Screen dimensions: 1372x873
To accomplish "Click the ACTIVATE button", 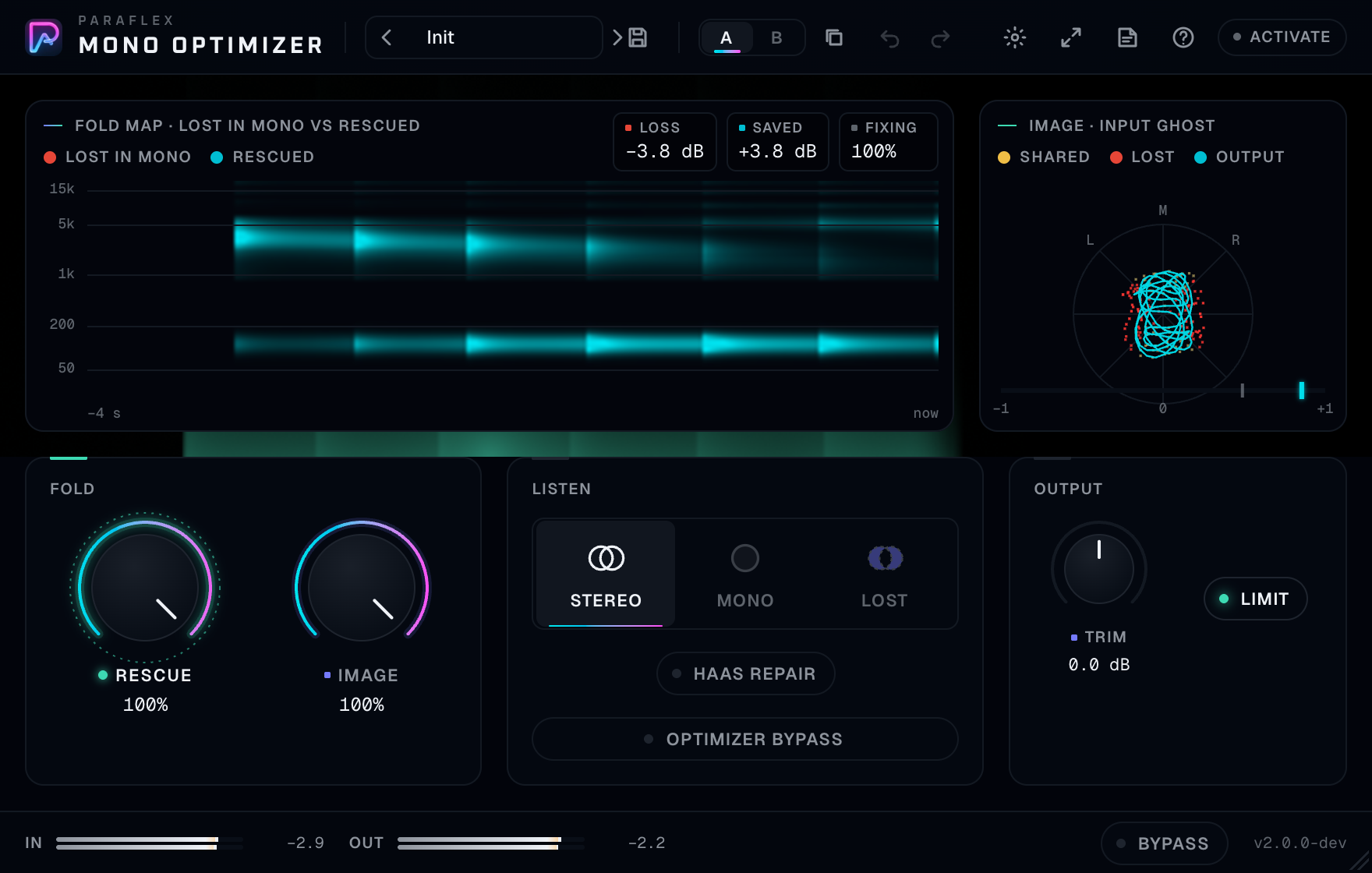I will tap(1282, 37).
